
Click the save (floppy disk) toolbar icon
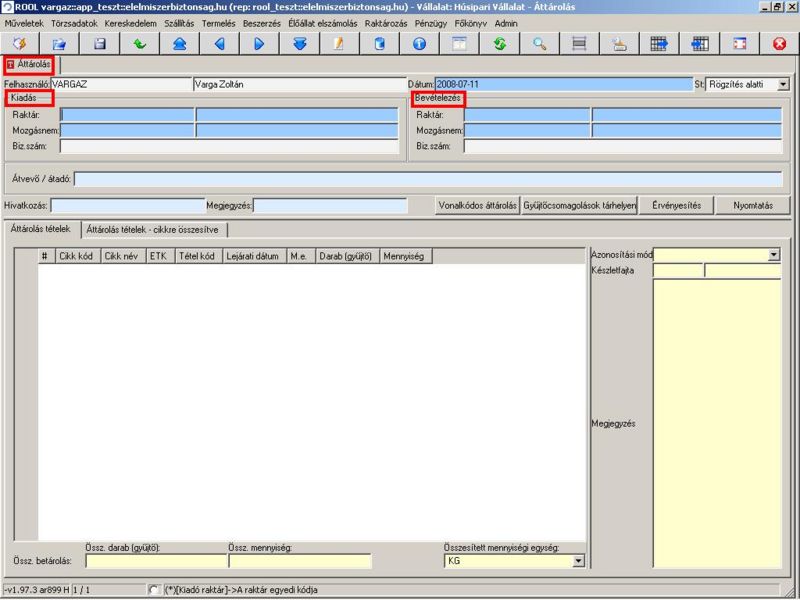99,44
